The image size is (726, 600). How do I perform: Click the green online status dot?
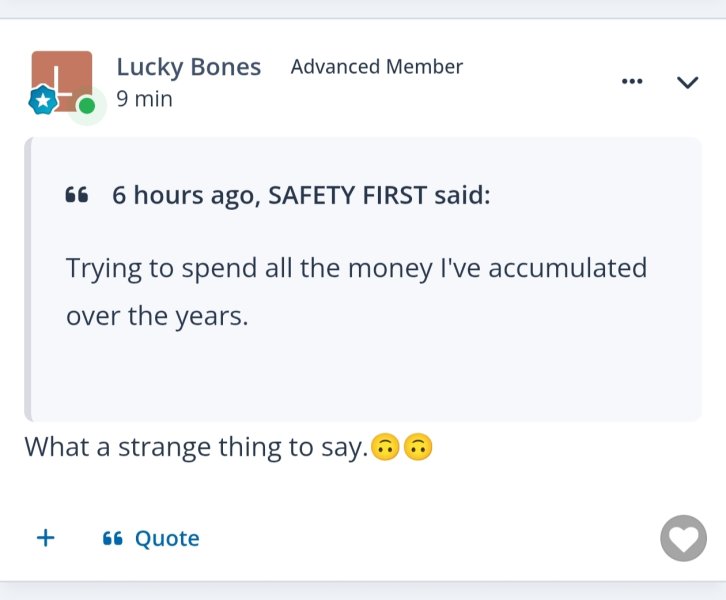pyautogui.click(x=87, y=105)
